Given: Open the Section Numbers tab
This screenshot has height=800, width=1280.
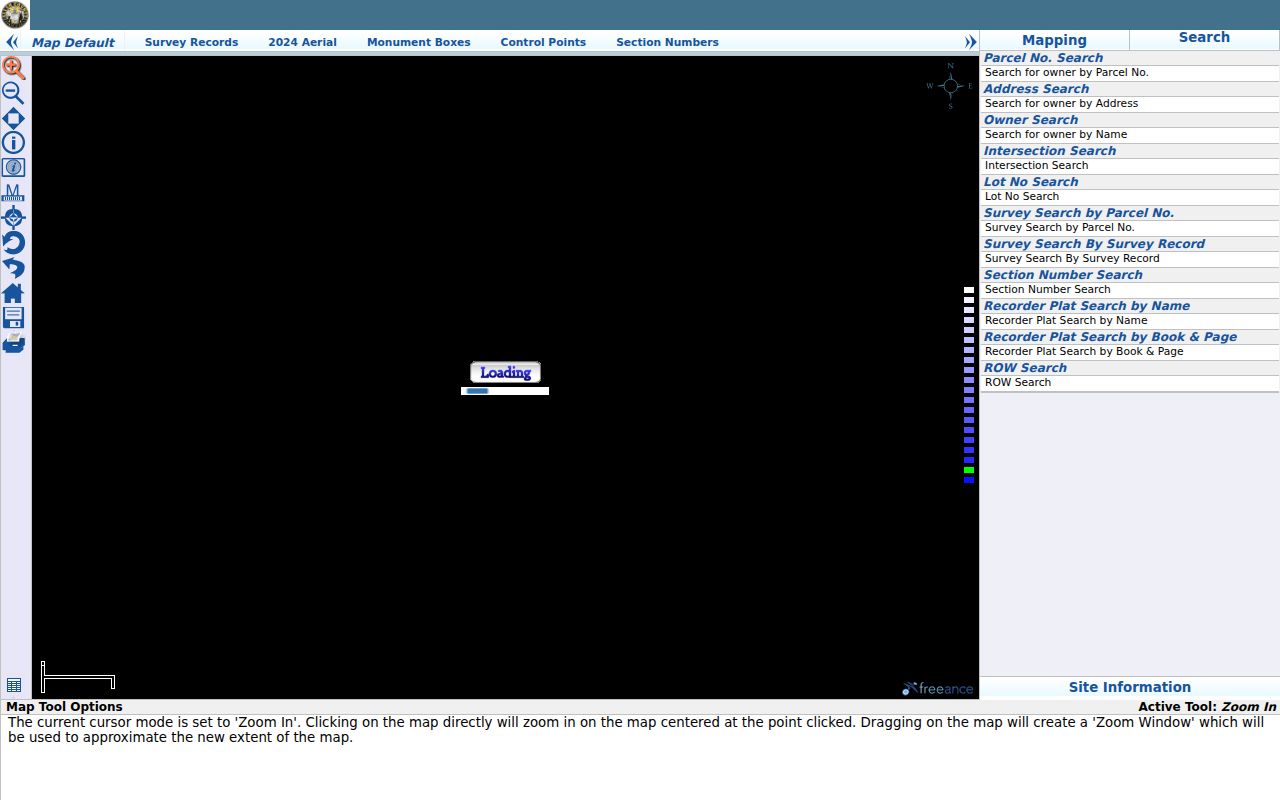Looking at the screenshot, I should click(667, 42).
